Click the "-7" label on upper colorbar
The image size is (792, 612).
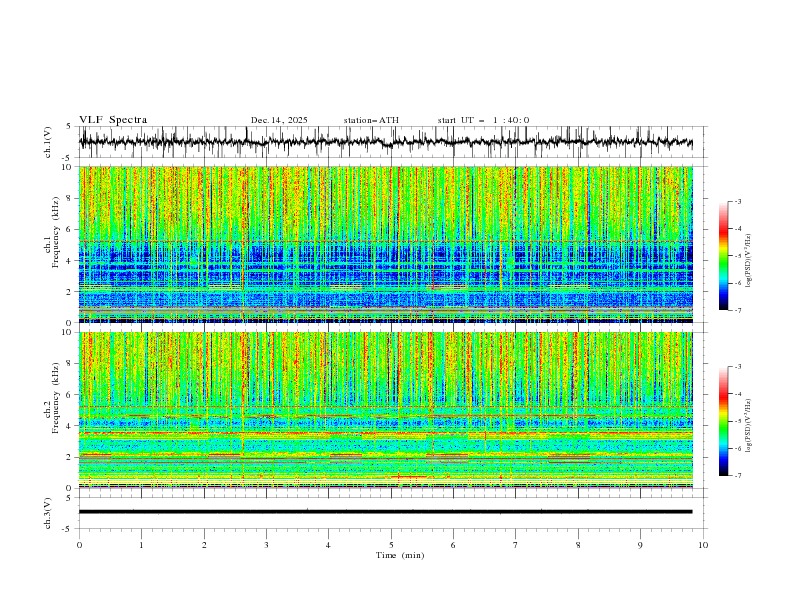[x=737, y=310]
